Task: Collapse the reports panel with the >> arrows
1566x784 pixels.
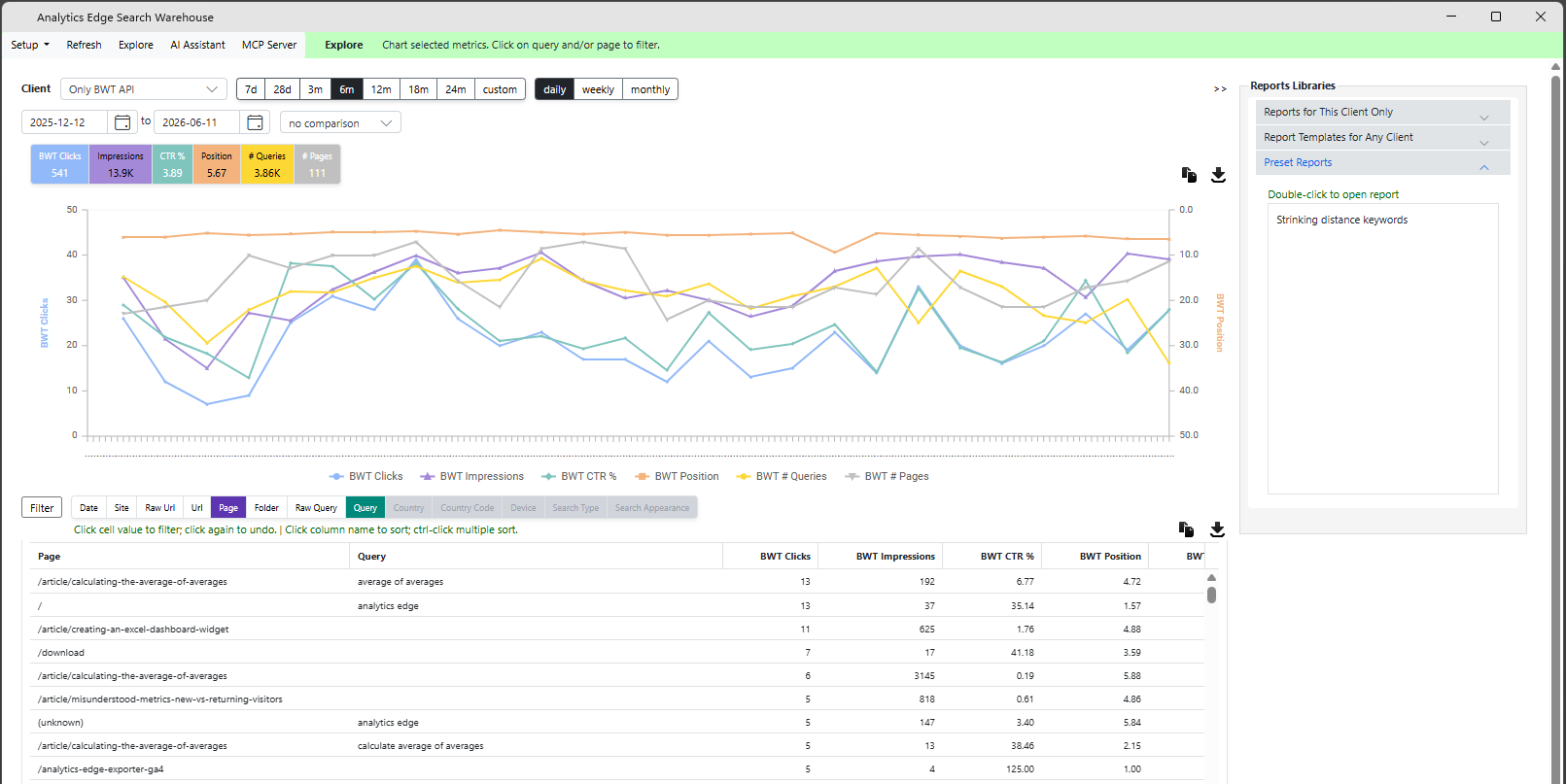Action: coord(1220,89)
